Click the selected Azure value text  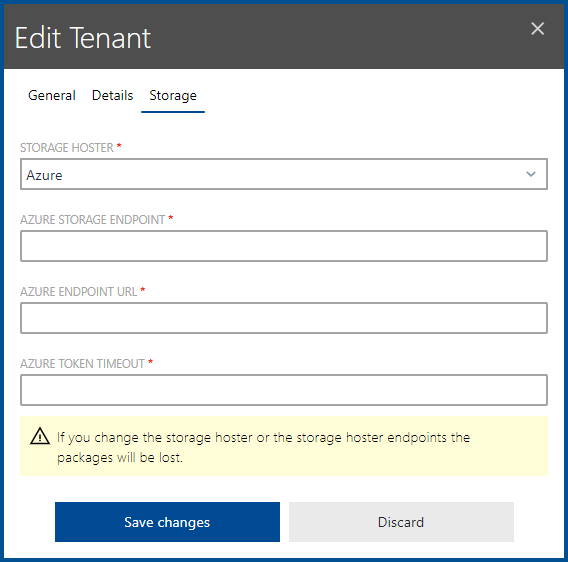44,175
